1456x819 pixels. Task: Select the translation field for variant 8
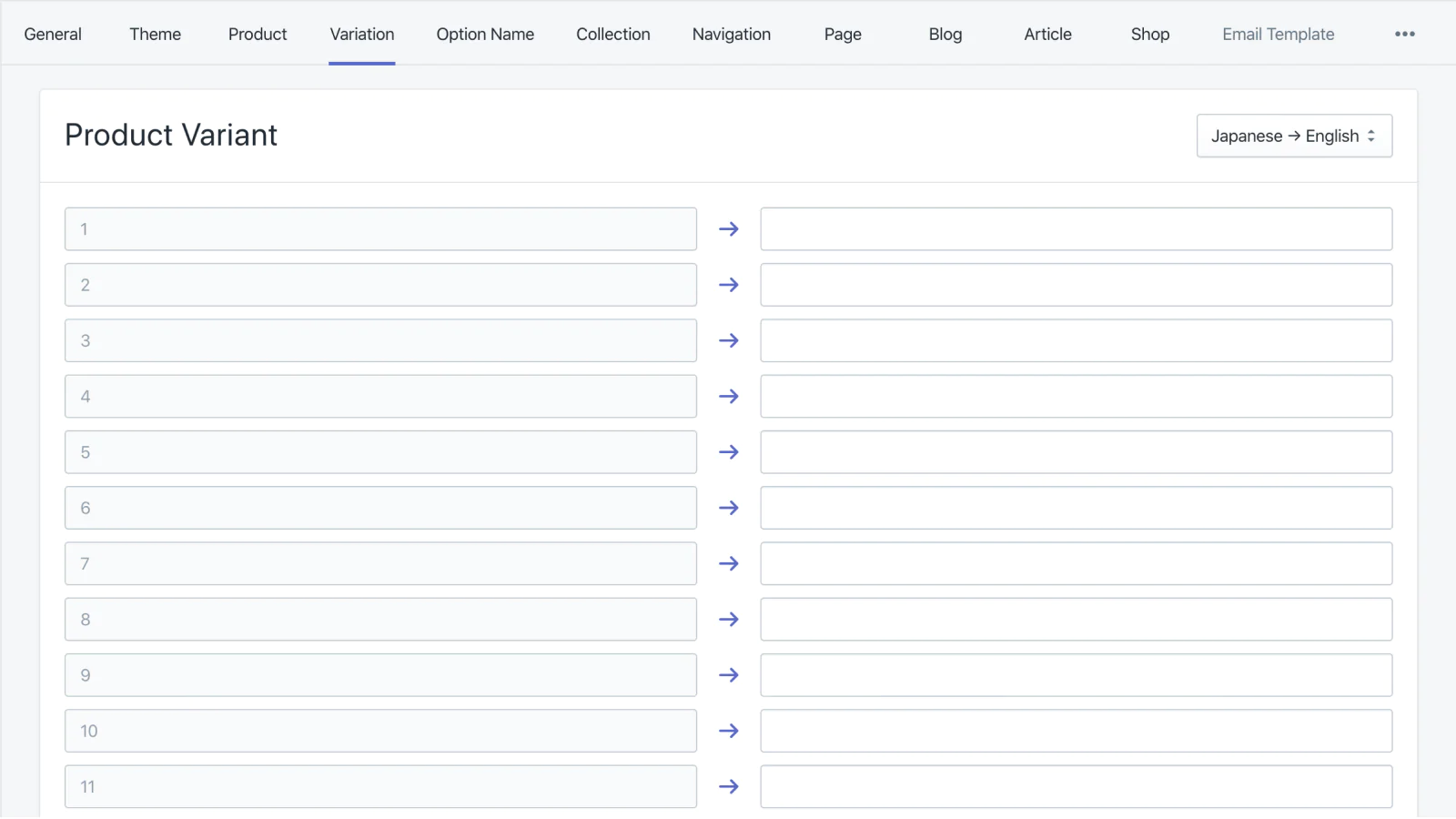(1076, 620)
